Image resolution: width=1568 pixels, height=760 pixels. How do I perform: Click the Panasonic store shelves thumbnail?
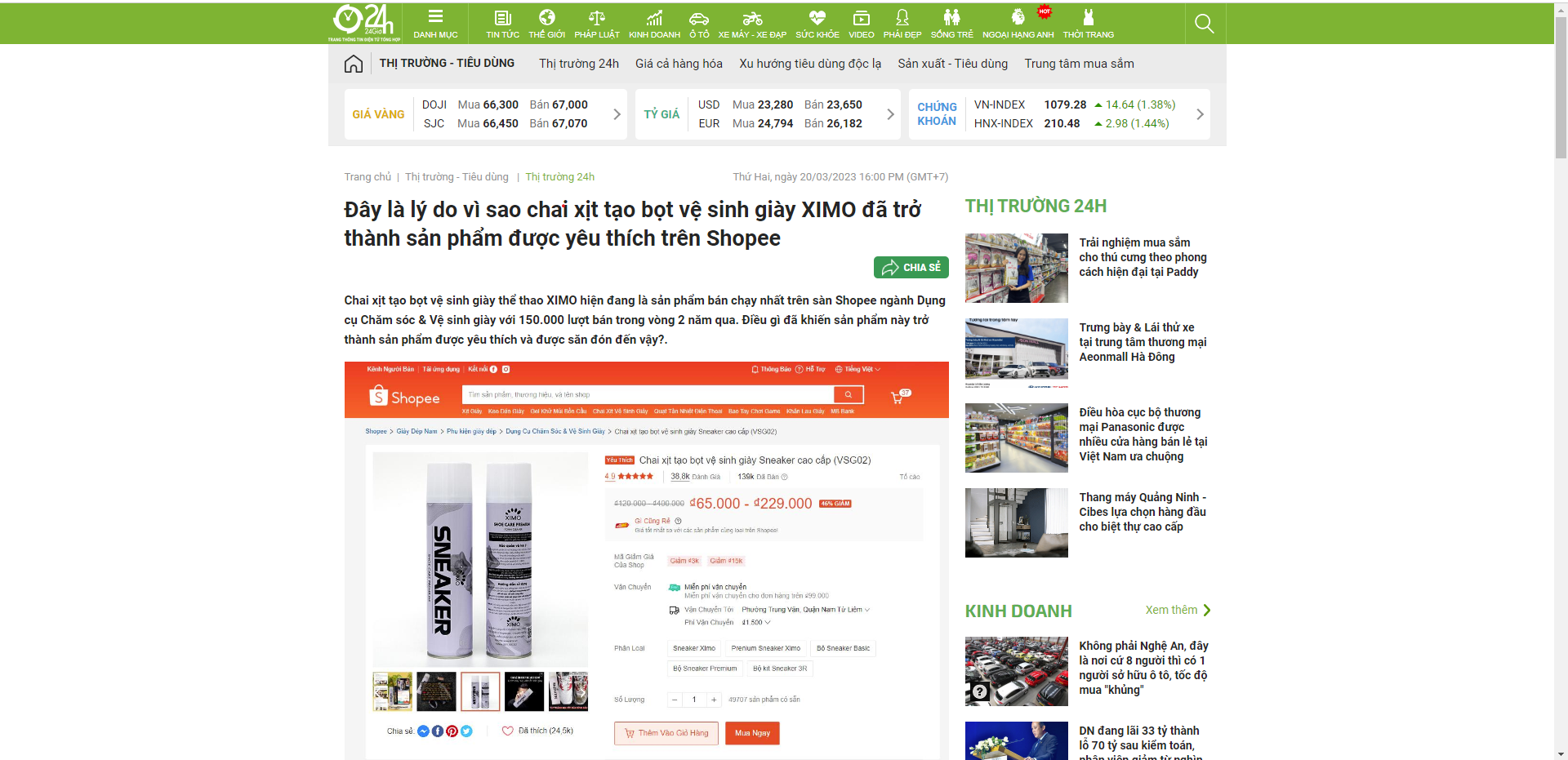[1017, 438]
